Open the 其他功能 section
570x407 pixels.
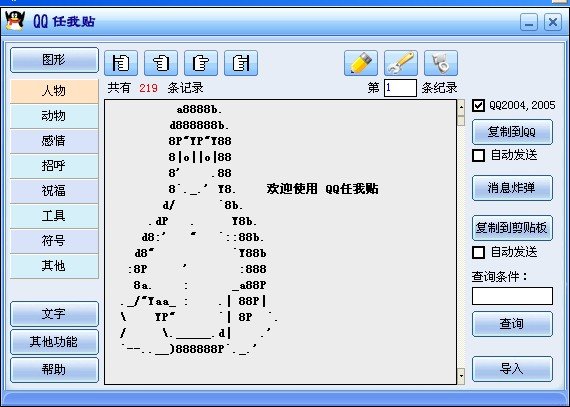(55, 342)
